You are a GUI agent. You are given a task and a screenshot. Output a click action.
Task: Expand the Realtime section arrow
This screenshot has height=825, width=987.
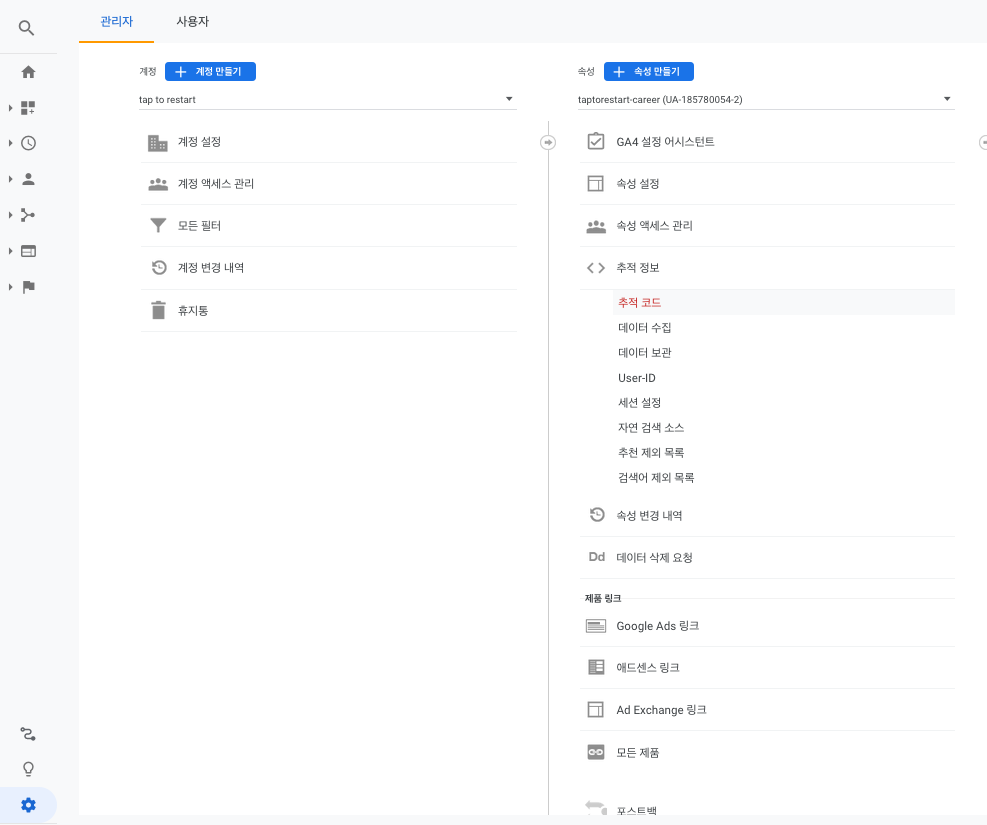[x=10, y=143]
